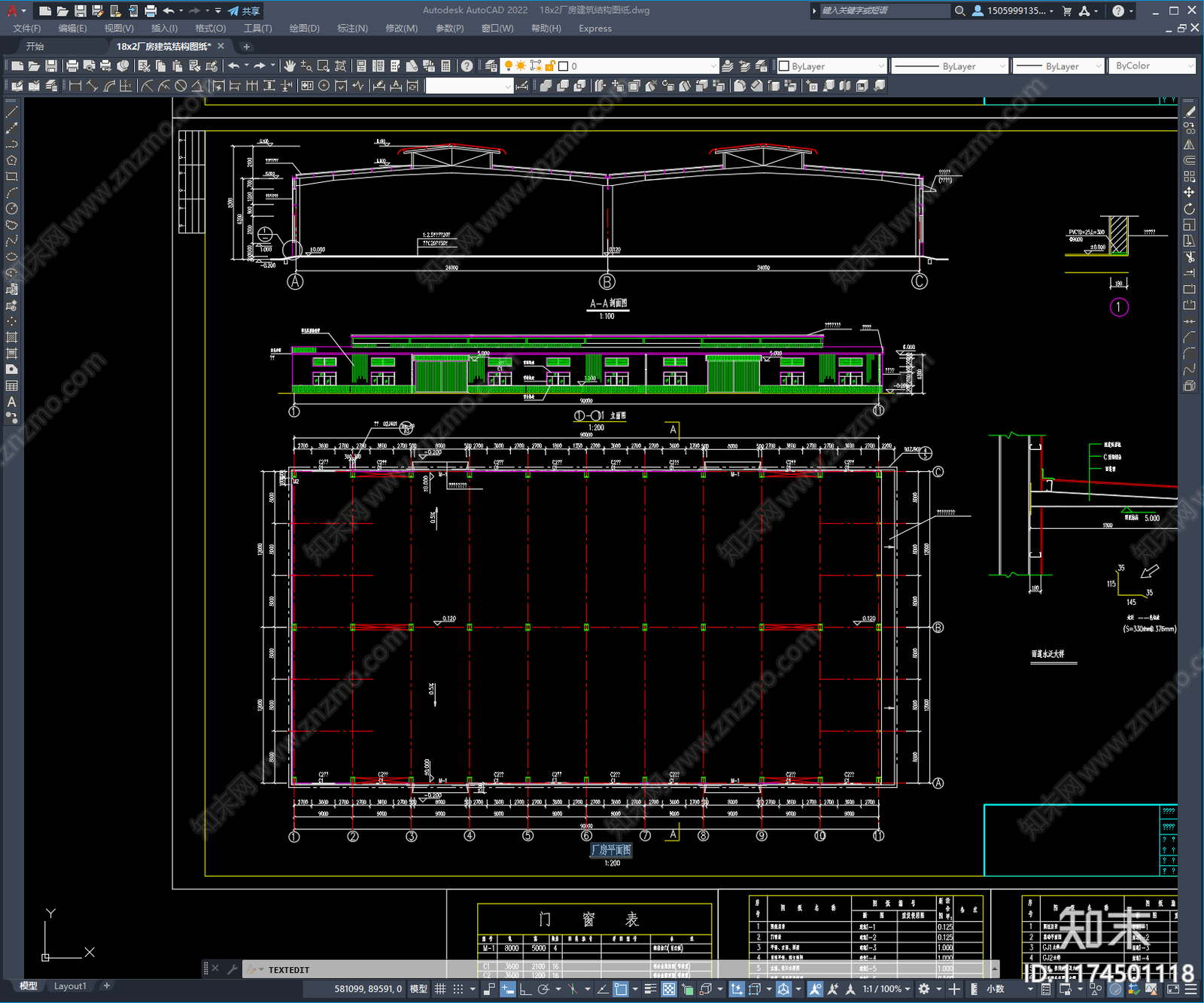Select the Circle tool in the draw toolbar
Screen dimensions: 1204x1003
pyautogui.click(x=11, y=208)
